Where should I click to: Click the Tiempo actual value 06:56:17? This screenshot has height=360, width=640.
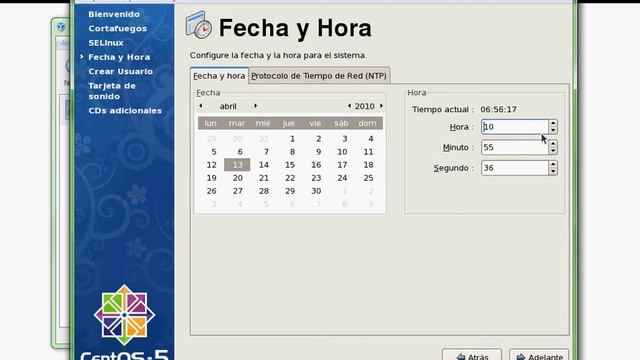[x=498, y=109]
